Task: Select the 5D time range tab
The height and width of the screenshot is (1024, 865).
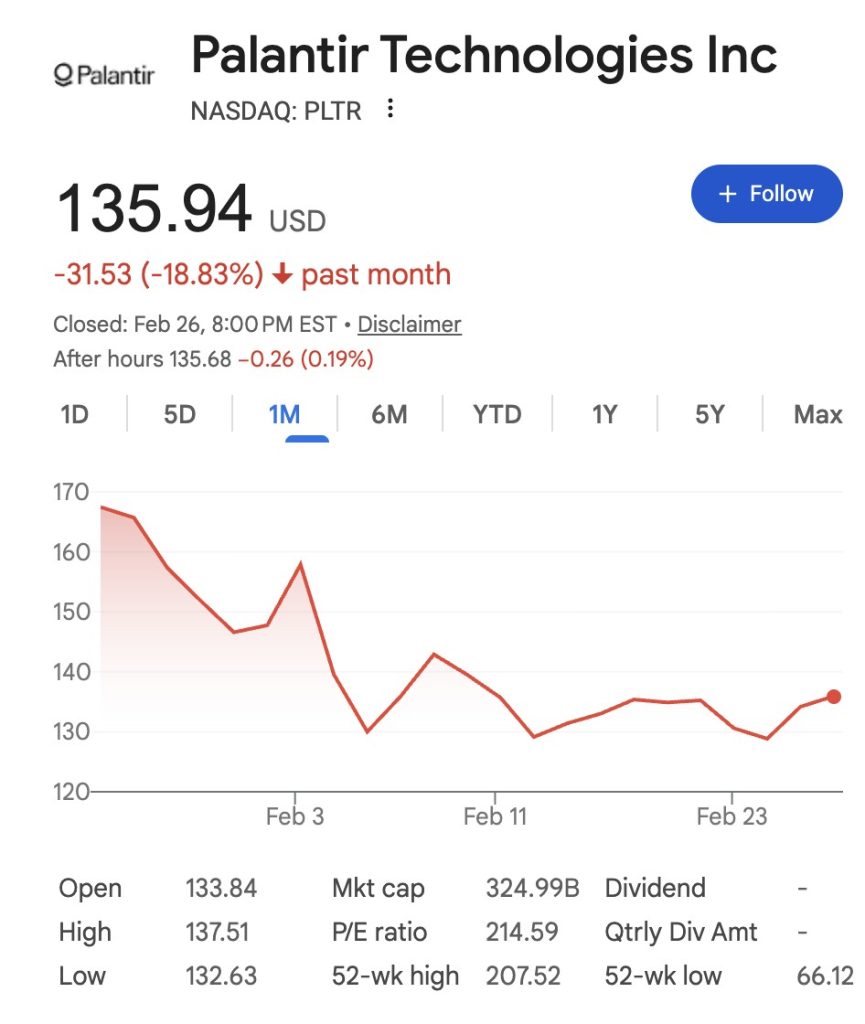Action: pos(180,414)
